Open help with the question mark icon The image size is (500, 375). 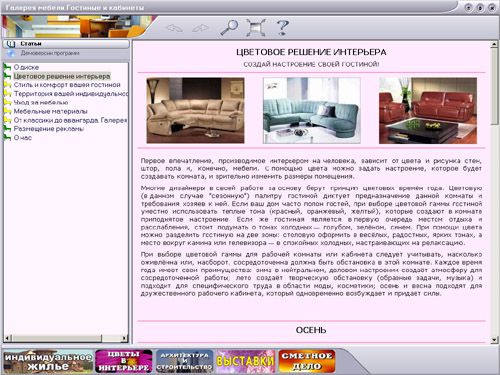283,27
